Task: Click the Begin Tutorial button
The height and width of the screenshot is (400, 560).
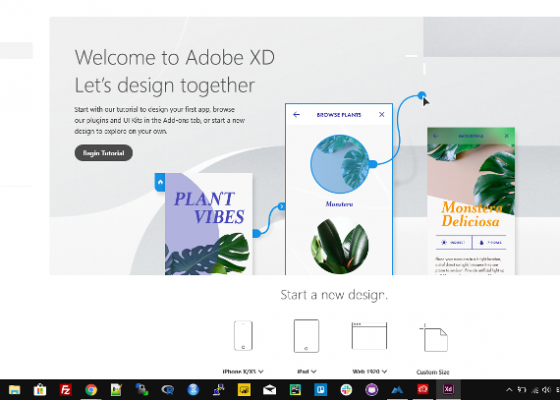Action: (x=104, y=153)
